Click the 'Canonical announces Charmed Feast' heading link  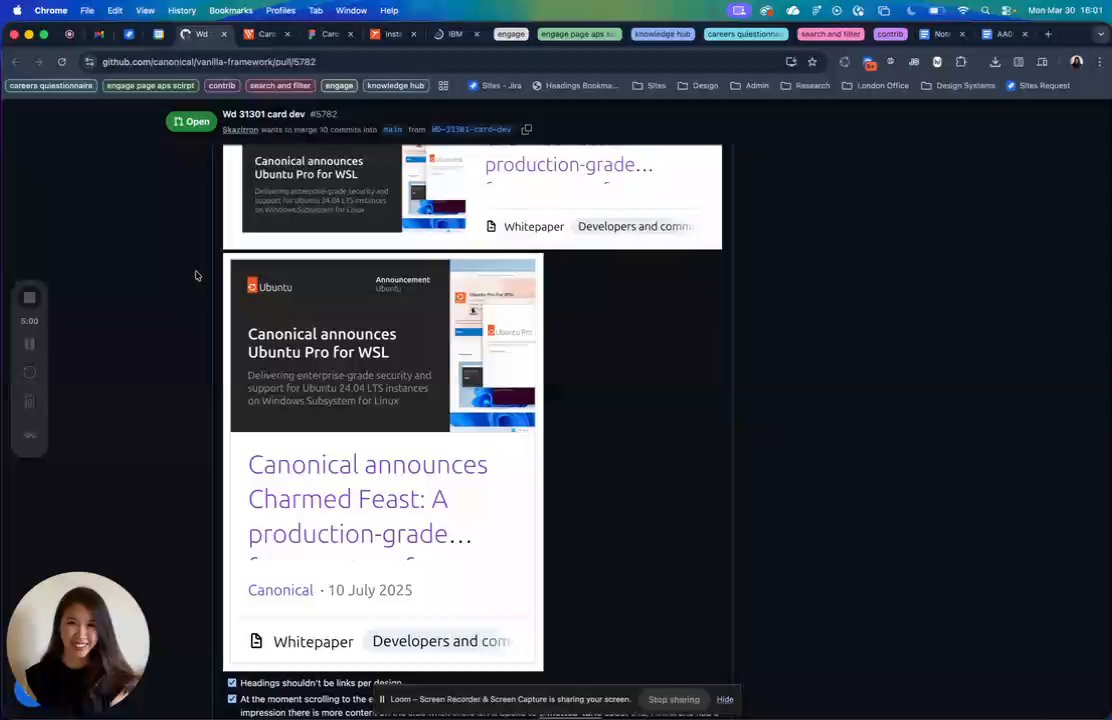367,499
